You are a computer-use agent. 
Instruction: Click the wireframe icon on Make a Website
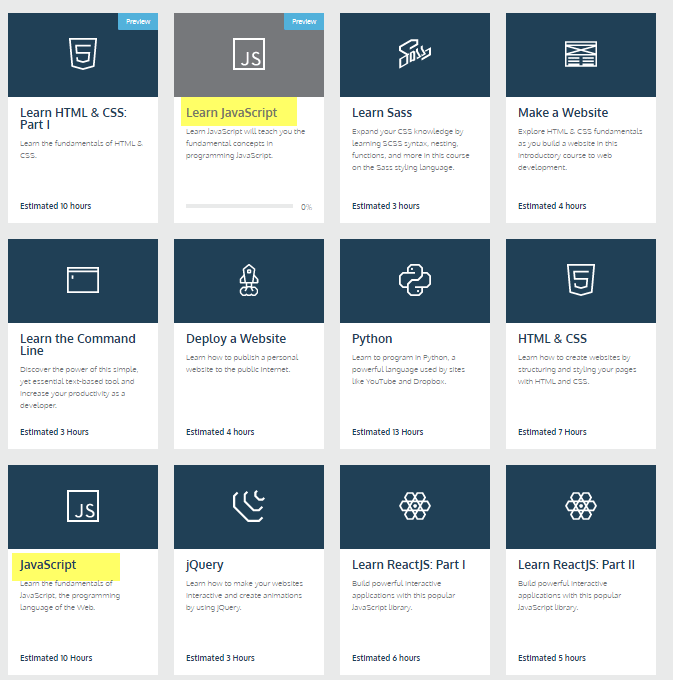click(581, 54)
